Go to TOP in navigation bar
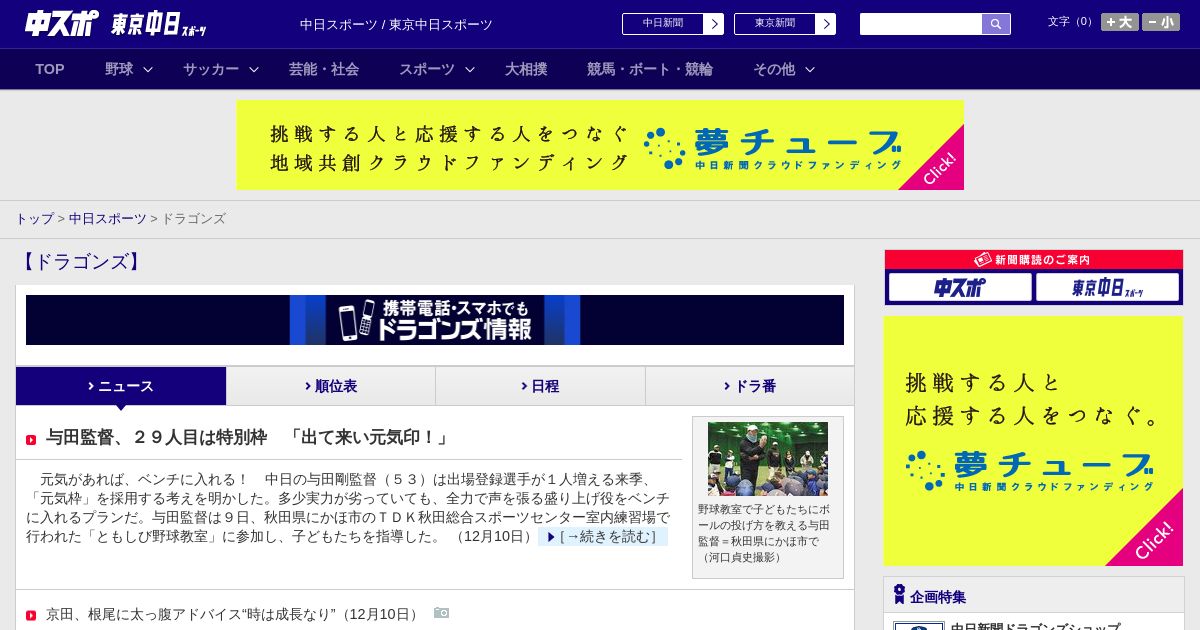Image resolution: width=1200 pixels, height=630 pixels. 50,69
